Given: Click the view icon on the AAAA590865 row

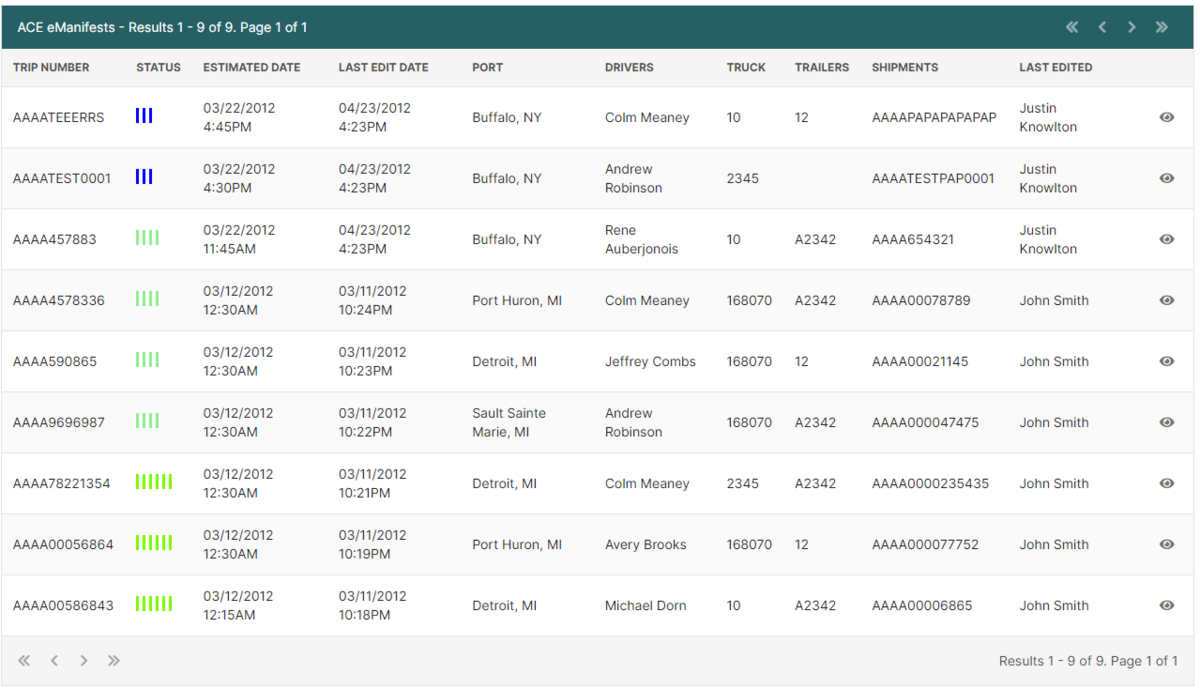Looking at the screenshot, I should click(1167, 361).
